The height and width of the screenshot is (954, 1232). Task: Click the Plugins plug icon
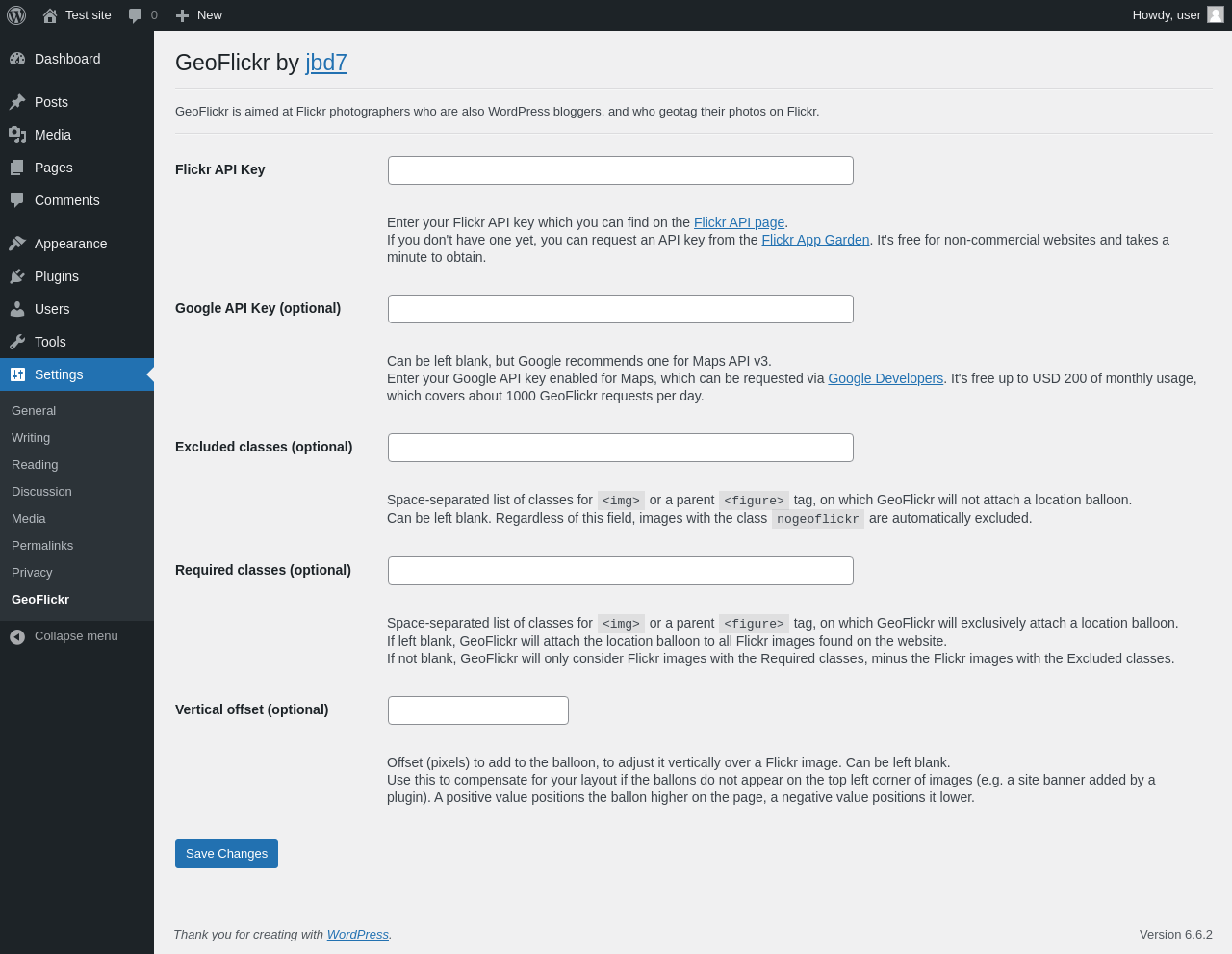click(x=17, y=276)
